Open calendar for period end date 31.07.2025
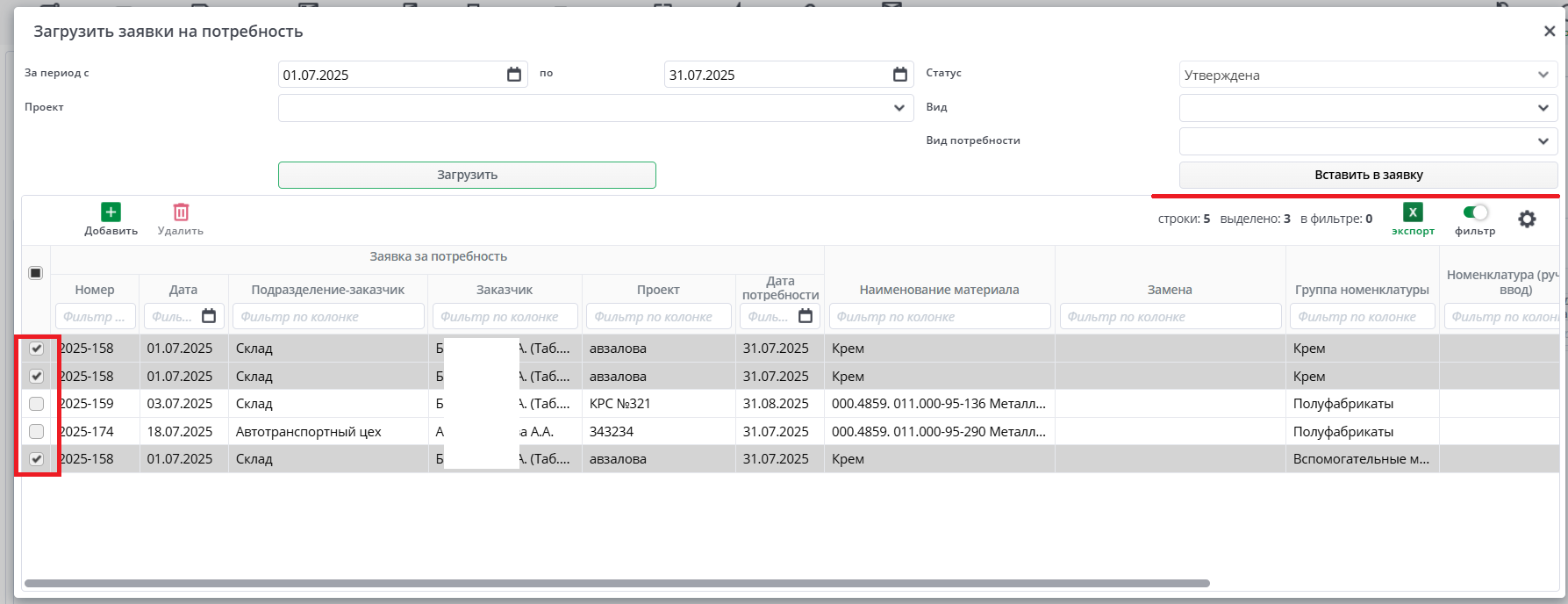The image size is (1568, 604). pos(899,75)
